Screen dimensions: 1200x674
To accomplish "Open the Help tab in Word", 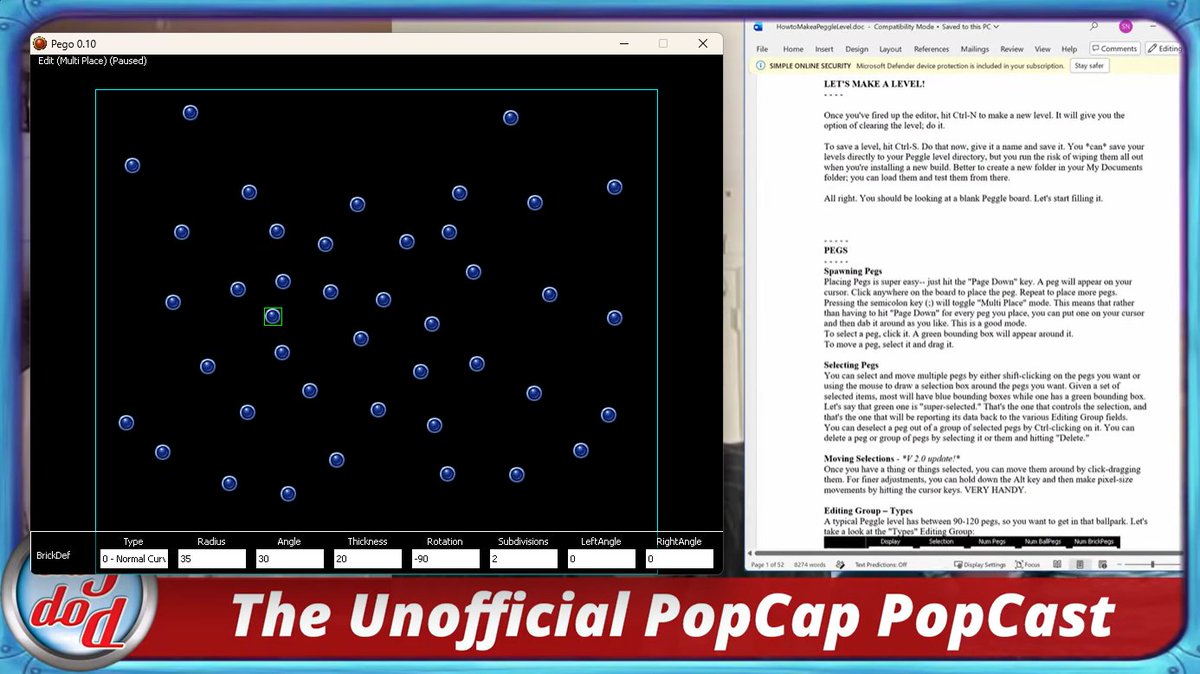I will pyautogui.click(x=1069, y=49).
